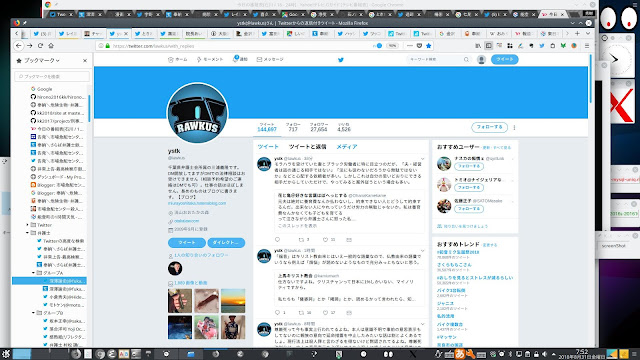Toggle the Firefox sidebar button
Image resolution: width=640 pixels, height=360 pixels.
coord(489,46)
